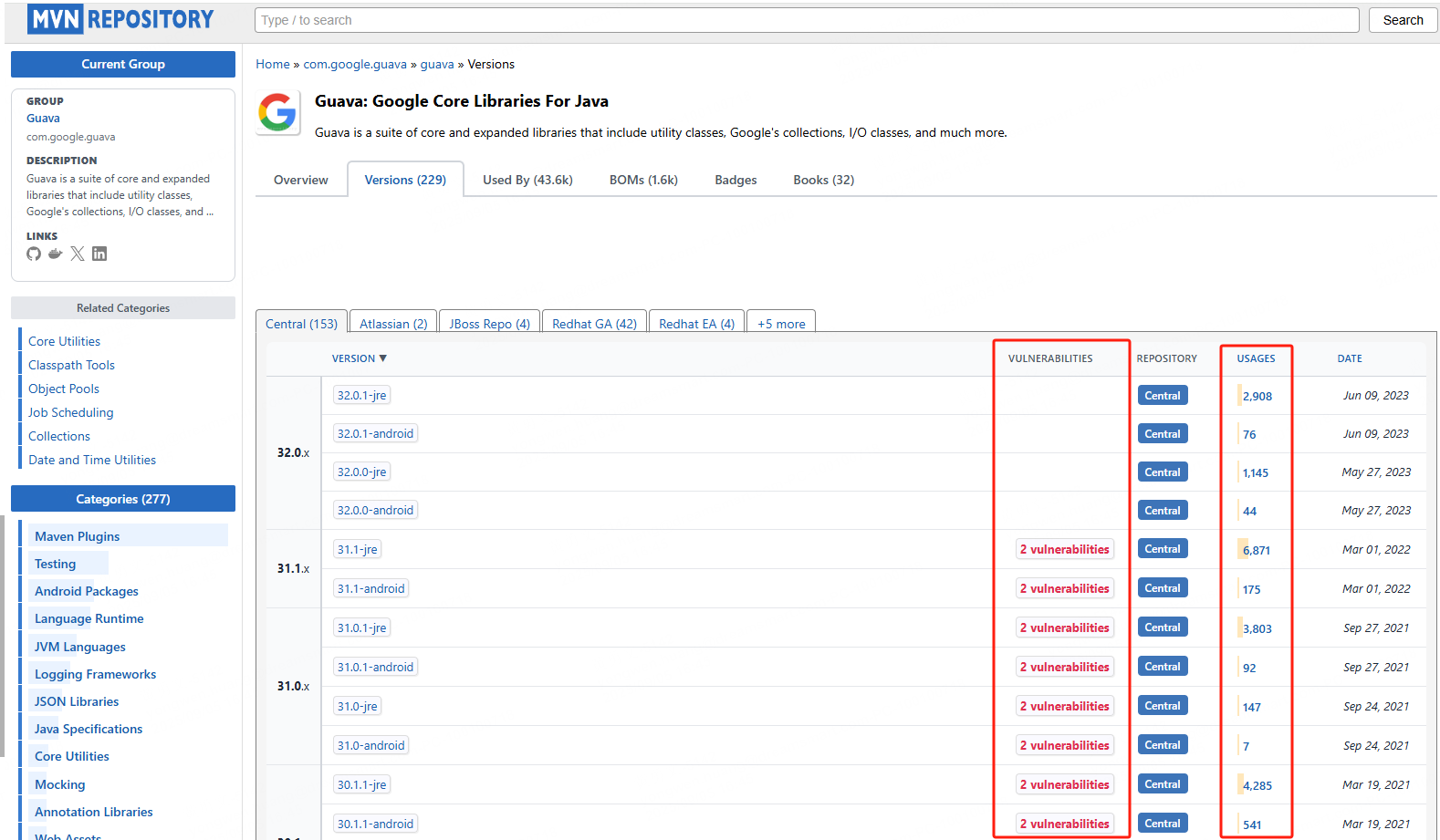The width and height of the screenshot is (1440, 840).
Task: Switch to the Redhat GA (42) tab
Action: tap(594, 324)
